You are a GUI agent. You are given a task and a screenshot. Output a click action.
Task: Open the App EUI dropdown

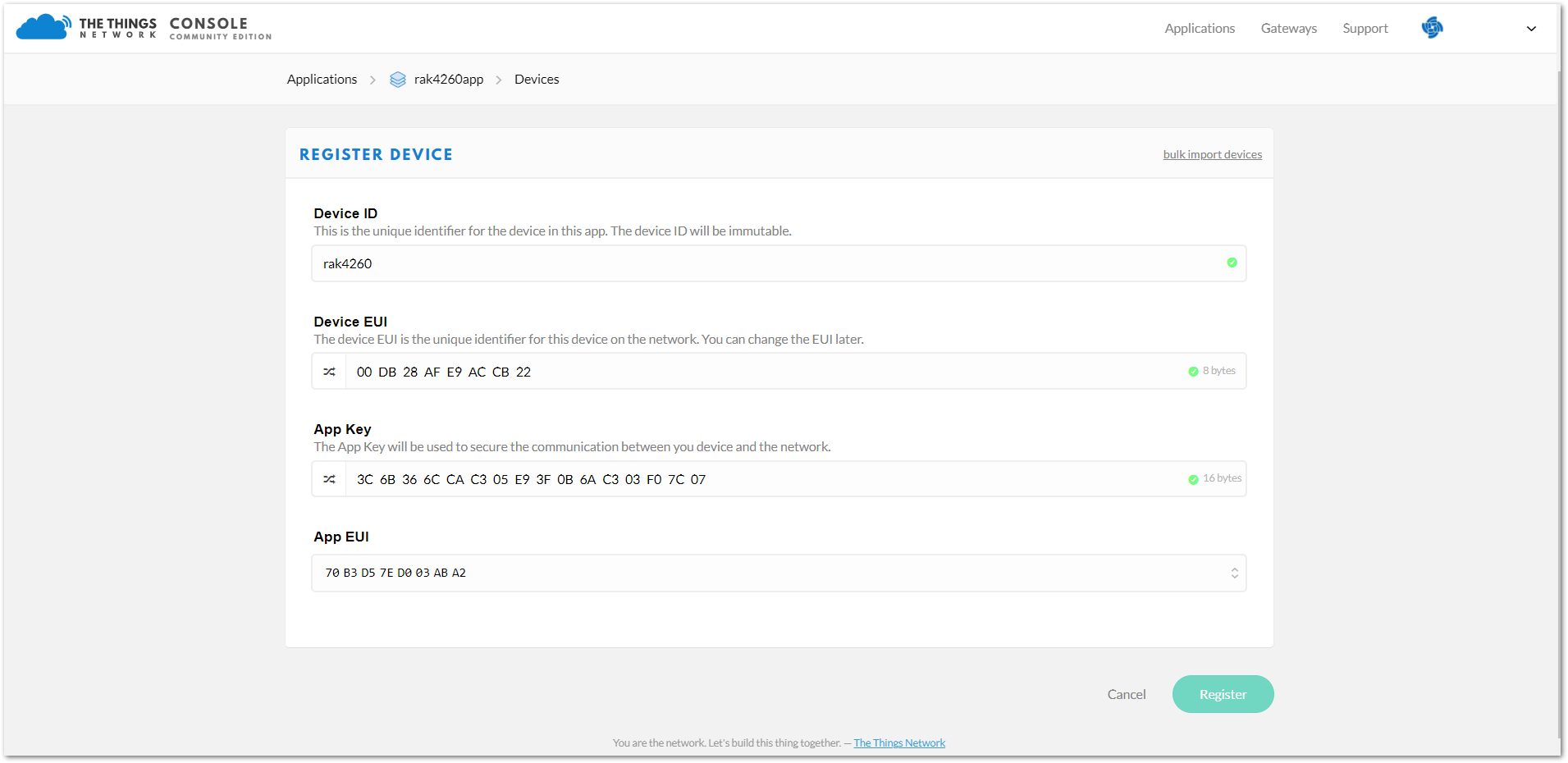779,573
